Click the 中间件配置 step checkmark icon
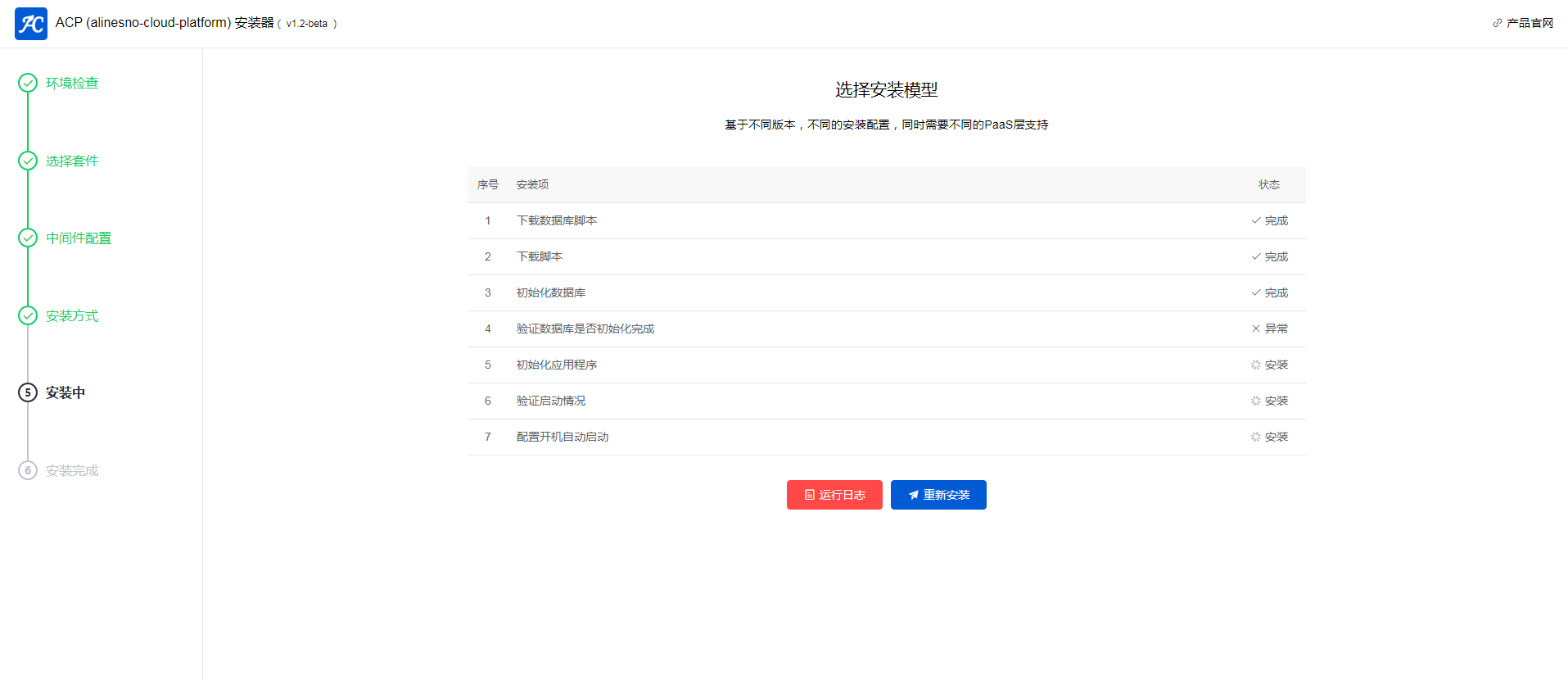This screenshot has width=1568, height=680. (x=28, y=238)
